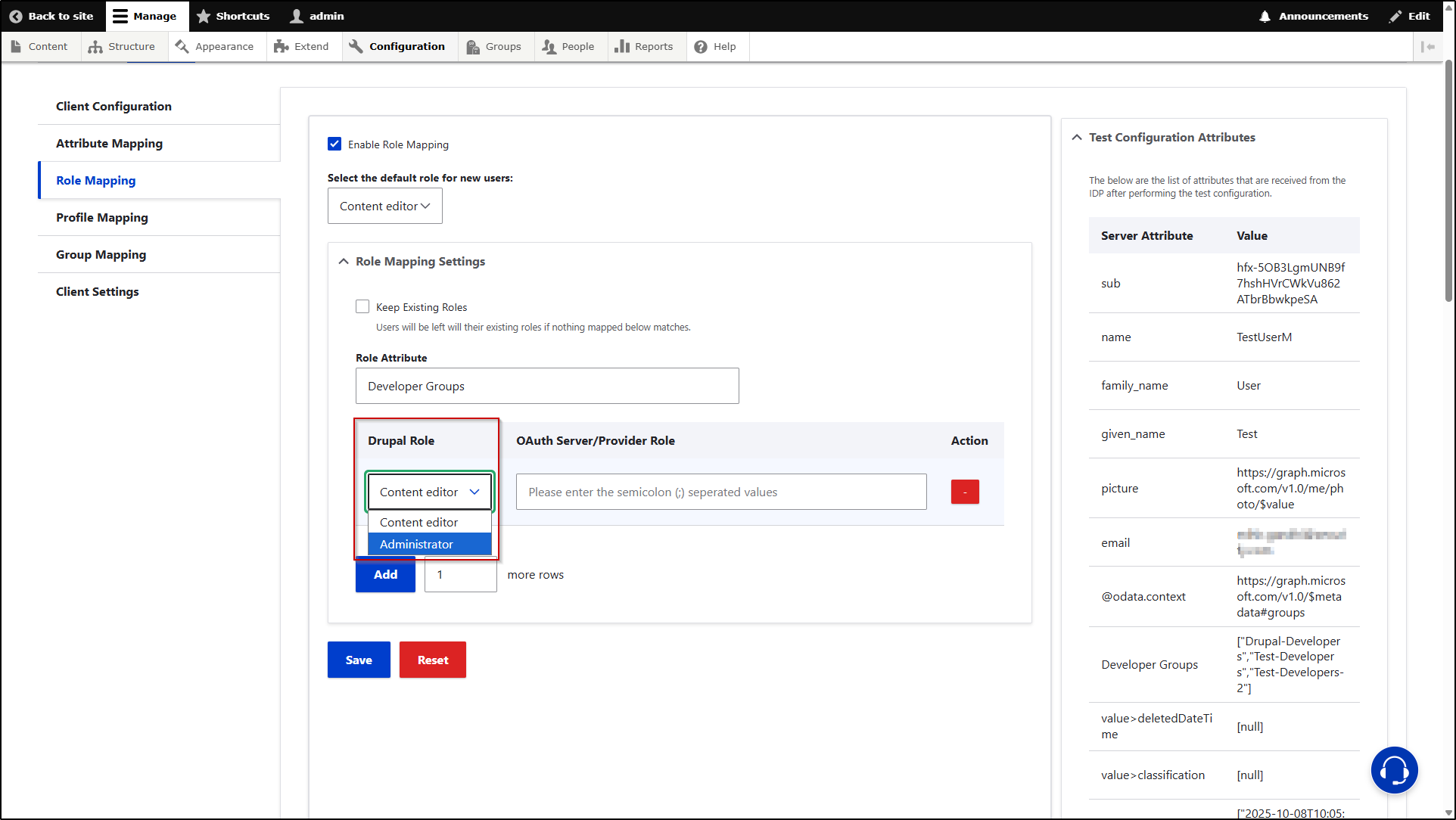Click the Save button
This screenshot has height=820, width=1456.
pos(359,660)
